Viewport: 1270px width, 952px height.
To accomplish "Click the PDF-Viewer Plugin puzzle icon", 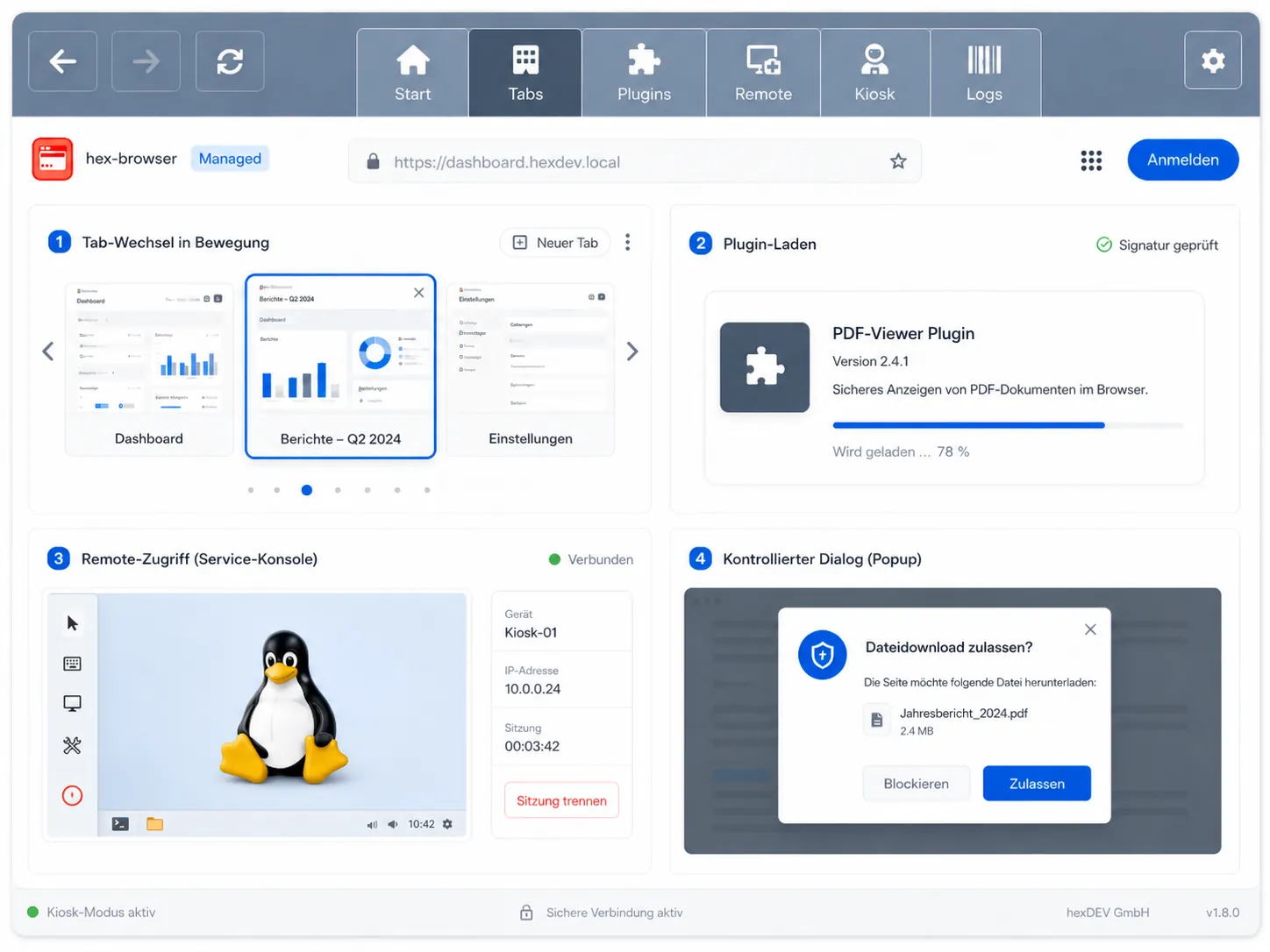I will coord(765,367).
